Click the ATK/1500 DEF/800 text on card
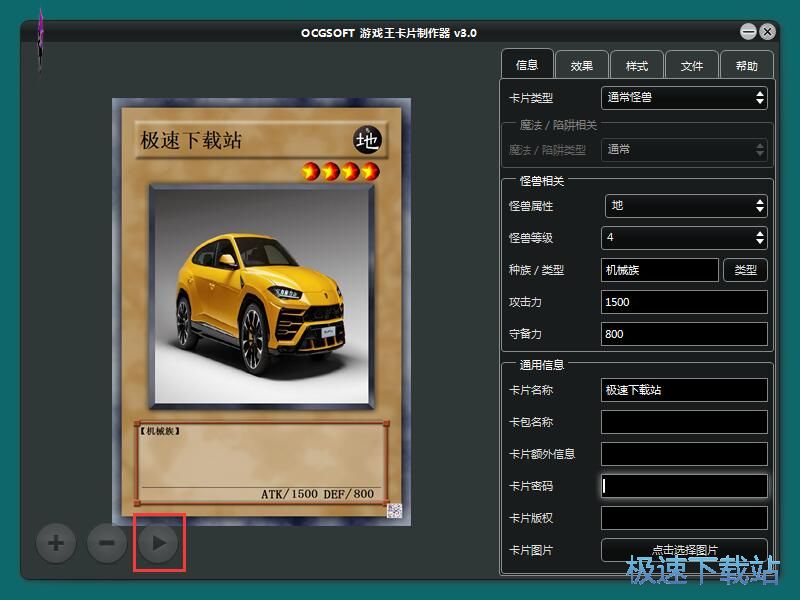 (x=317, y=494)
